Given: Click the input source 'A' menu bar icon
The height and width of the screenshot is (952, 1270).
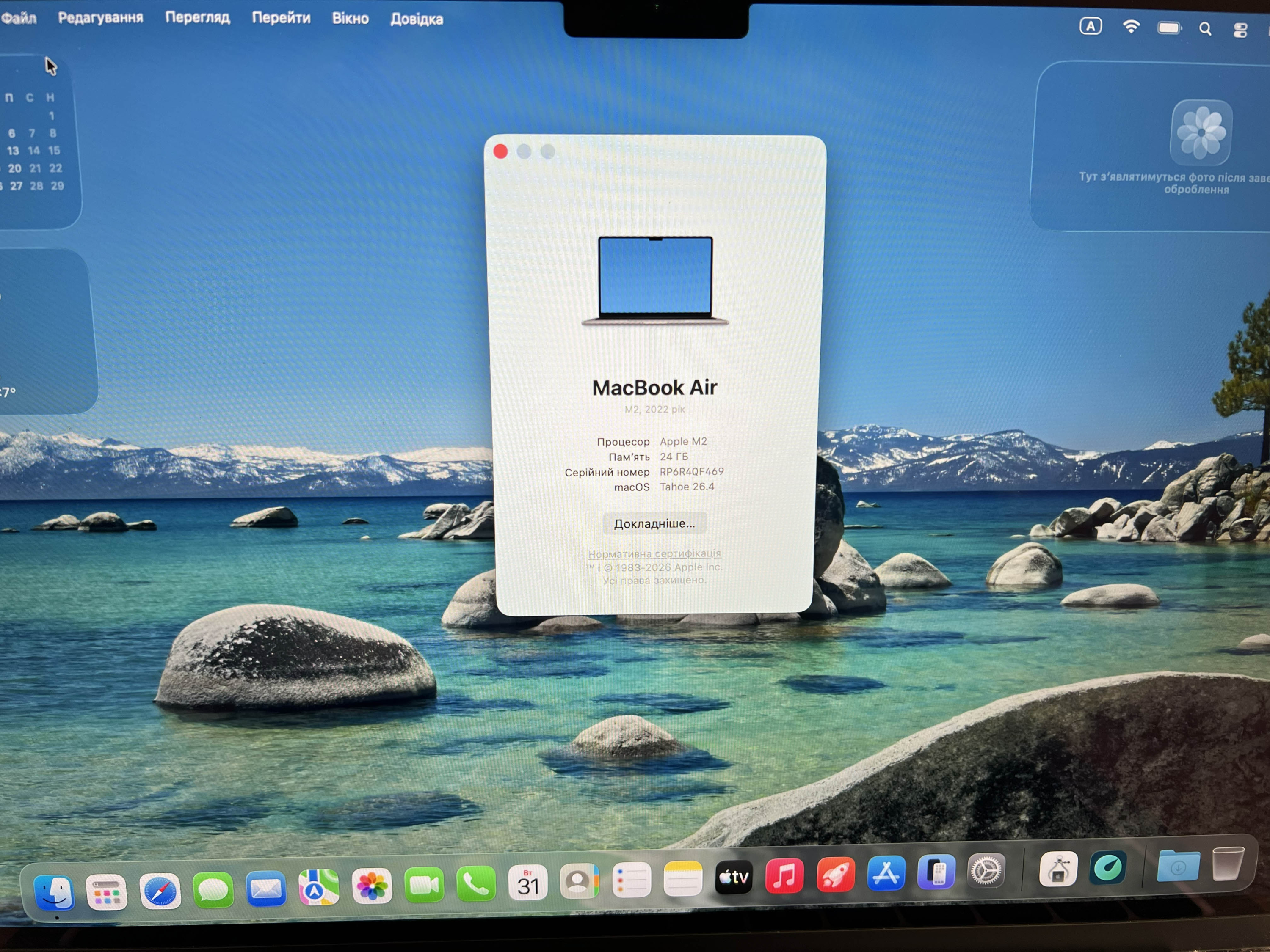Looking at the screenshot, I should (x=1090, y=26).
